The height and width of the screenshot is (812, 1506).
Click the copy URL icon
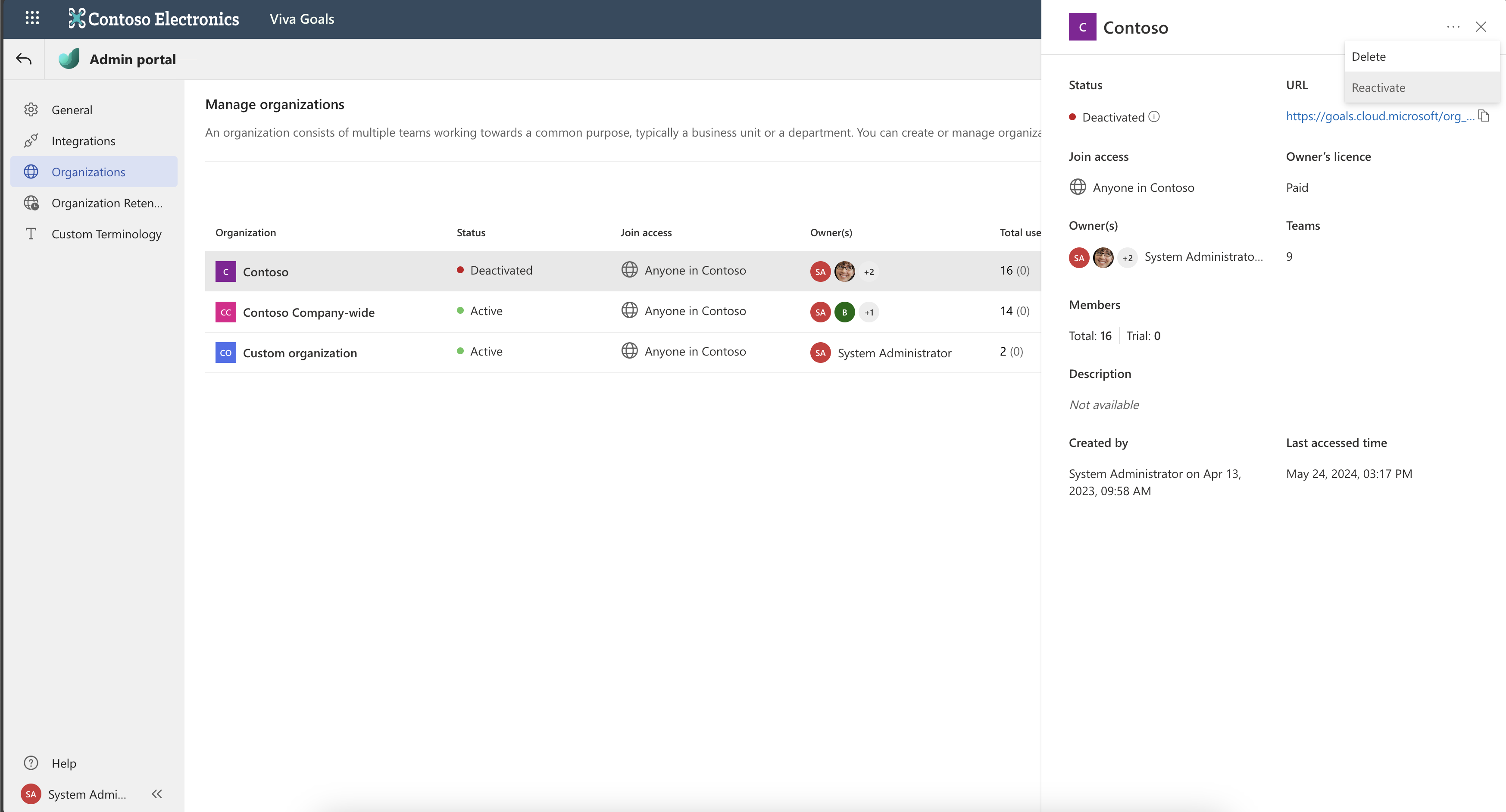coord(1483,116)
